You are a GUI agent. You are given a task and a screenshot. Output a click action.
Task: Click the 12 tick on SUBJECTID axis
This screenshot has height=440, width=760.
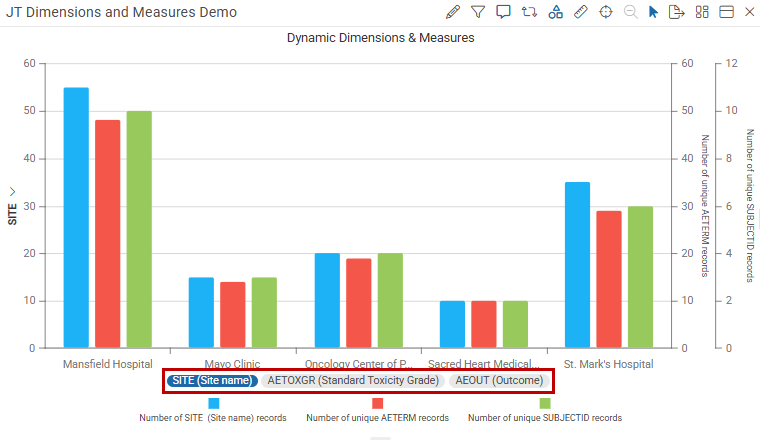coord(731,63)
